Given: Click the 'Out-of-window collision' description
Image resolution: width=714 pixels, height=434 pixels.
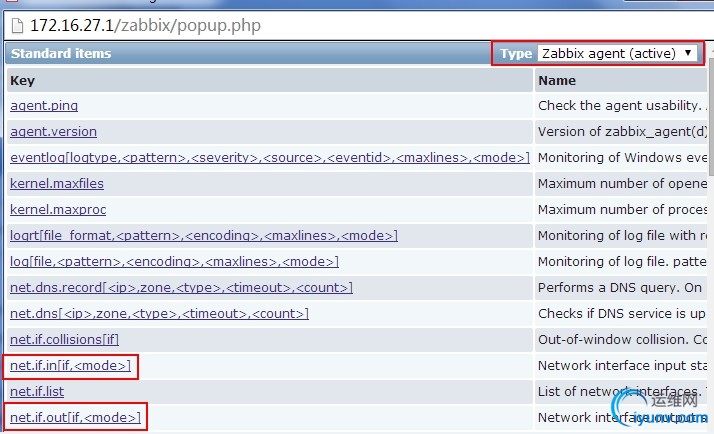Looking at the screenshot, I should tap(622, 339).
